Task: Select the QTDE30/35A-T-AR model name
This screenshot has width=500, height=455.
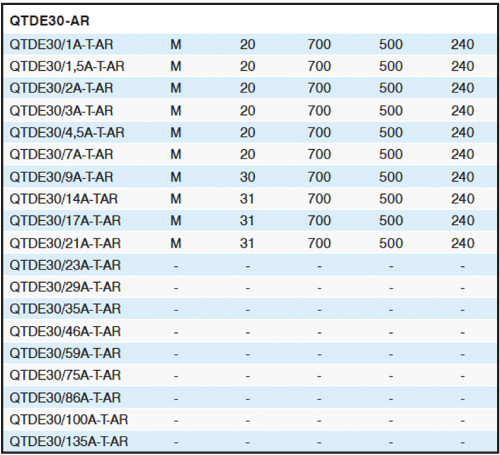Action: 65,309
